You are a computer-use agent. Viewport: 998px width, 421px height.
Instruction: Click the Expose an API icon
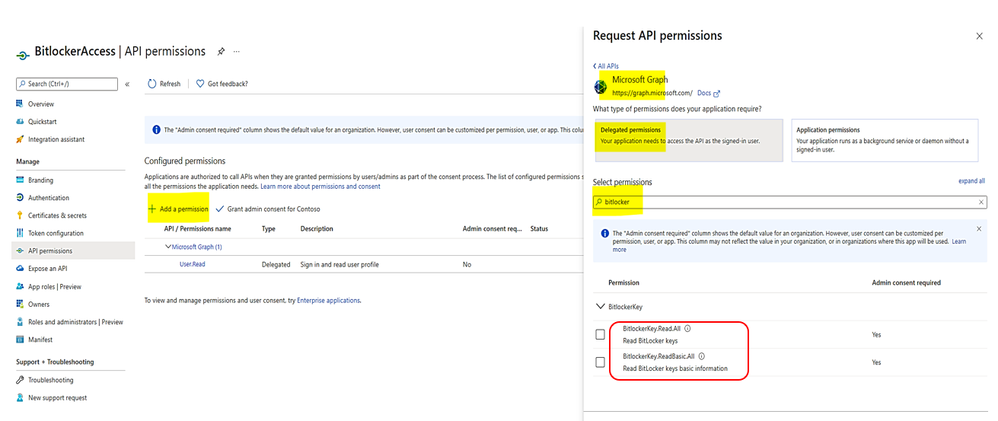(20, 269)
